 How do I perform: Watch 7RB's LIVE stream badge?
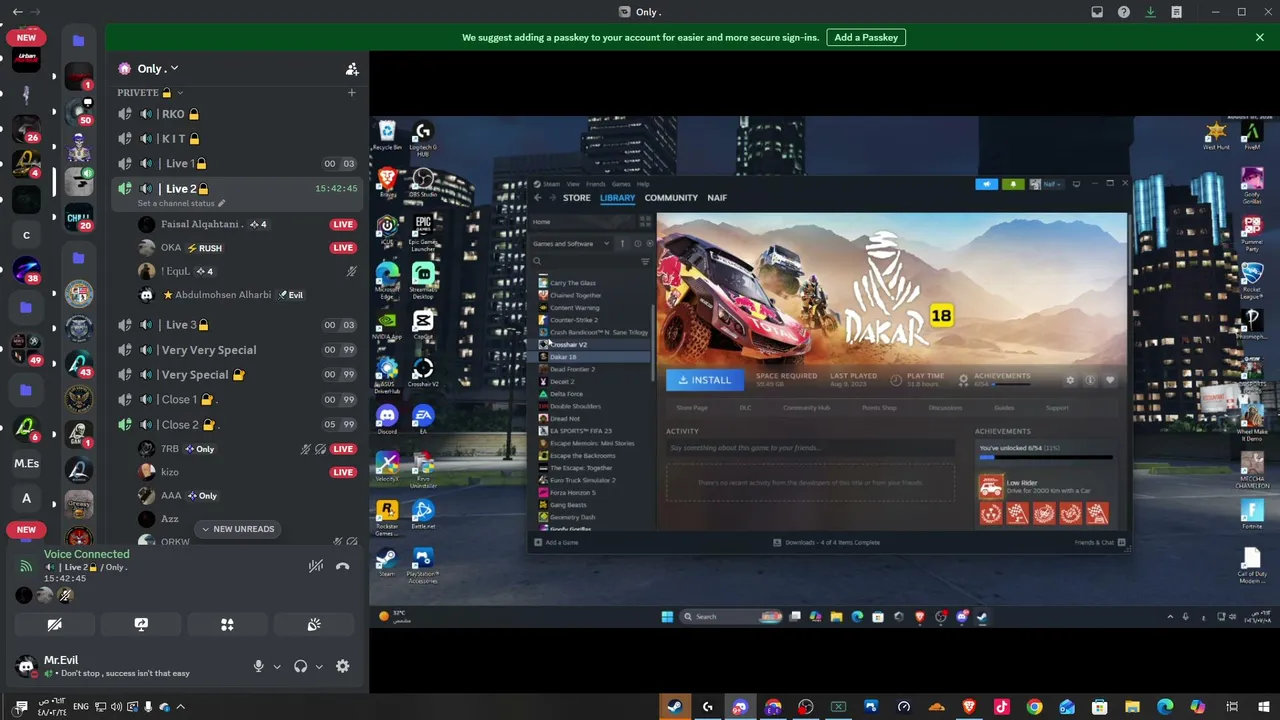pyautogui.click(x=343, y=449)
